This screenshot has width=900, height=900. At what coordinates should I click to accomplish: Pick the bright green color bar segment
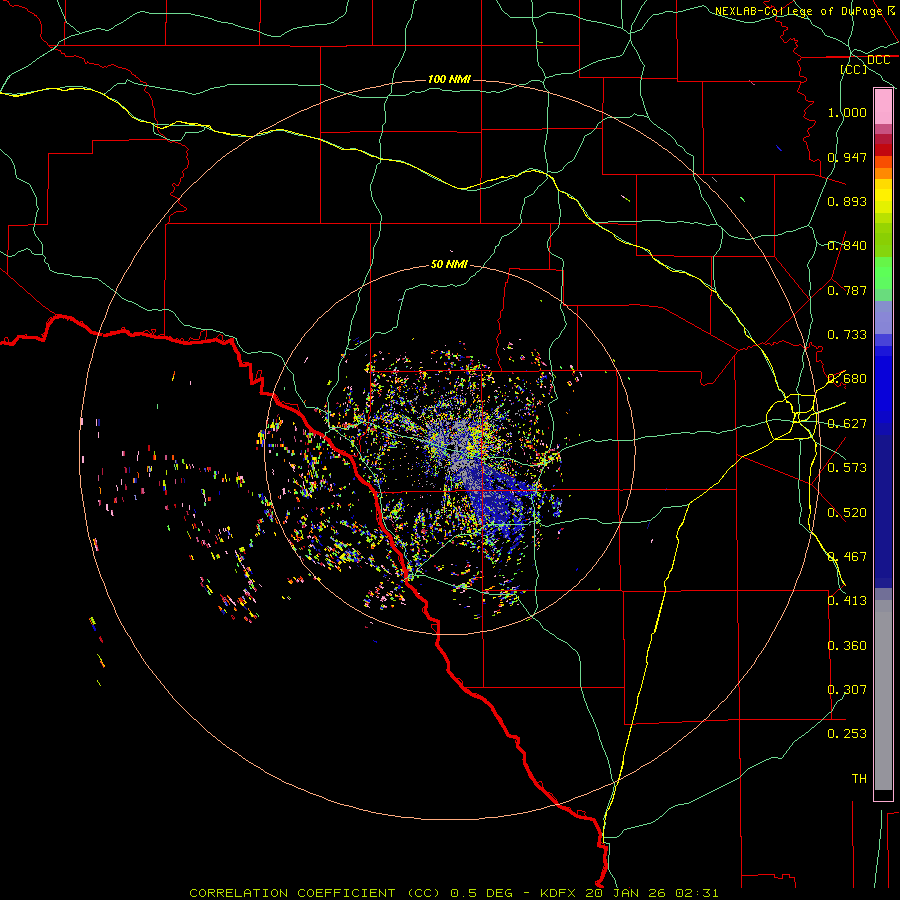pos(883,273)
